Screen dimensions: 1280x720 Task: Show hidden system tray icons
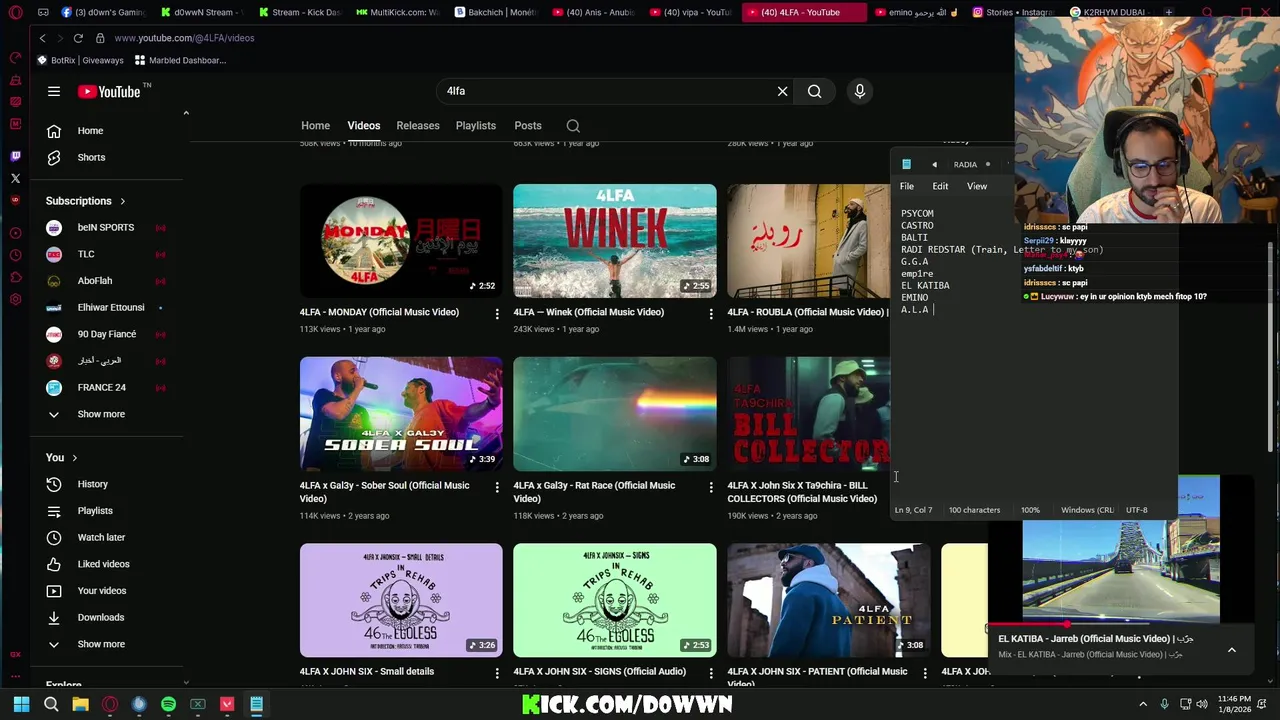(1143, 704)
